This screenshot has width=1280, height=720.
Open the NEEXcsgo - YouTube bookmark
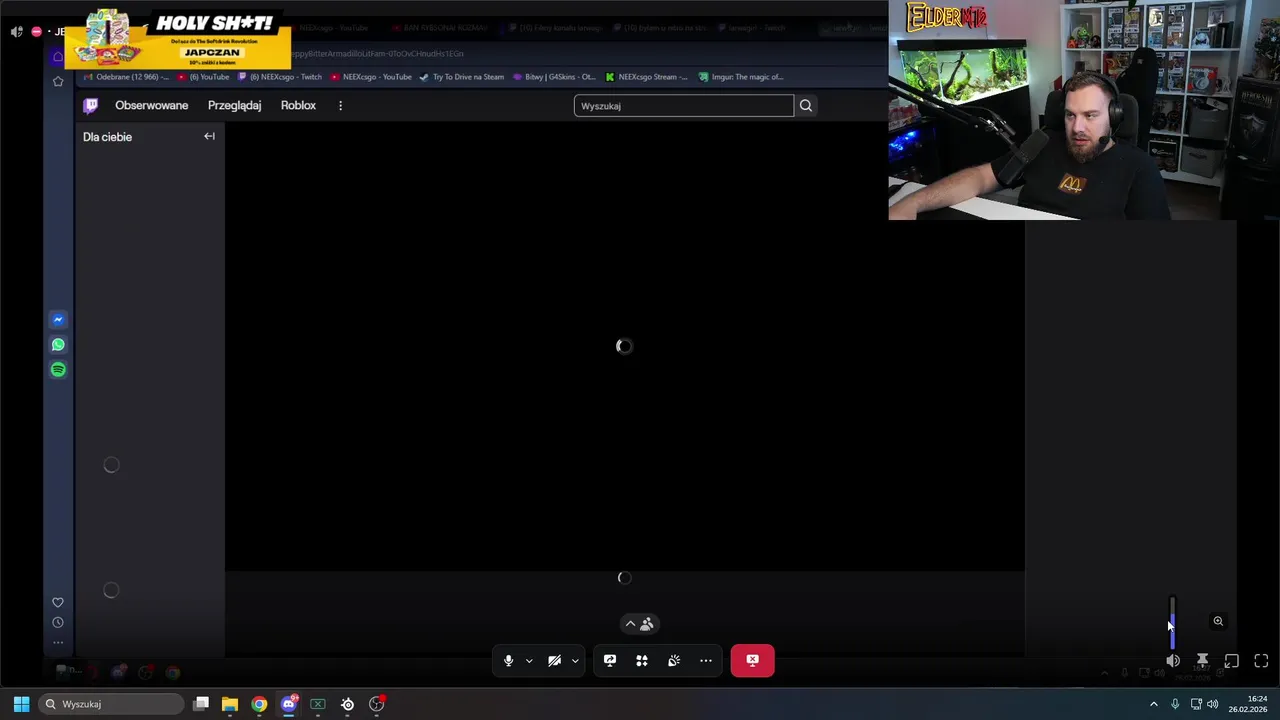[371, 77]
